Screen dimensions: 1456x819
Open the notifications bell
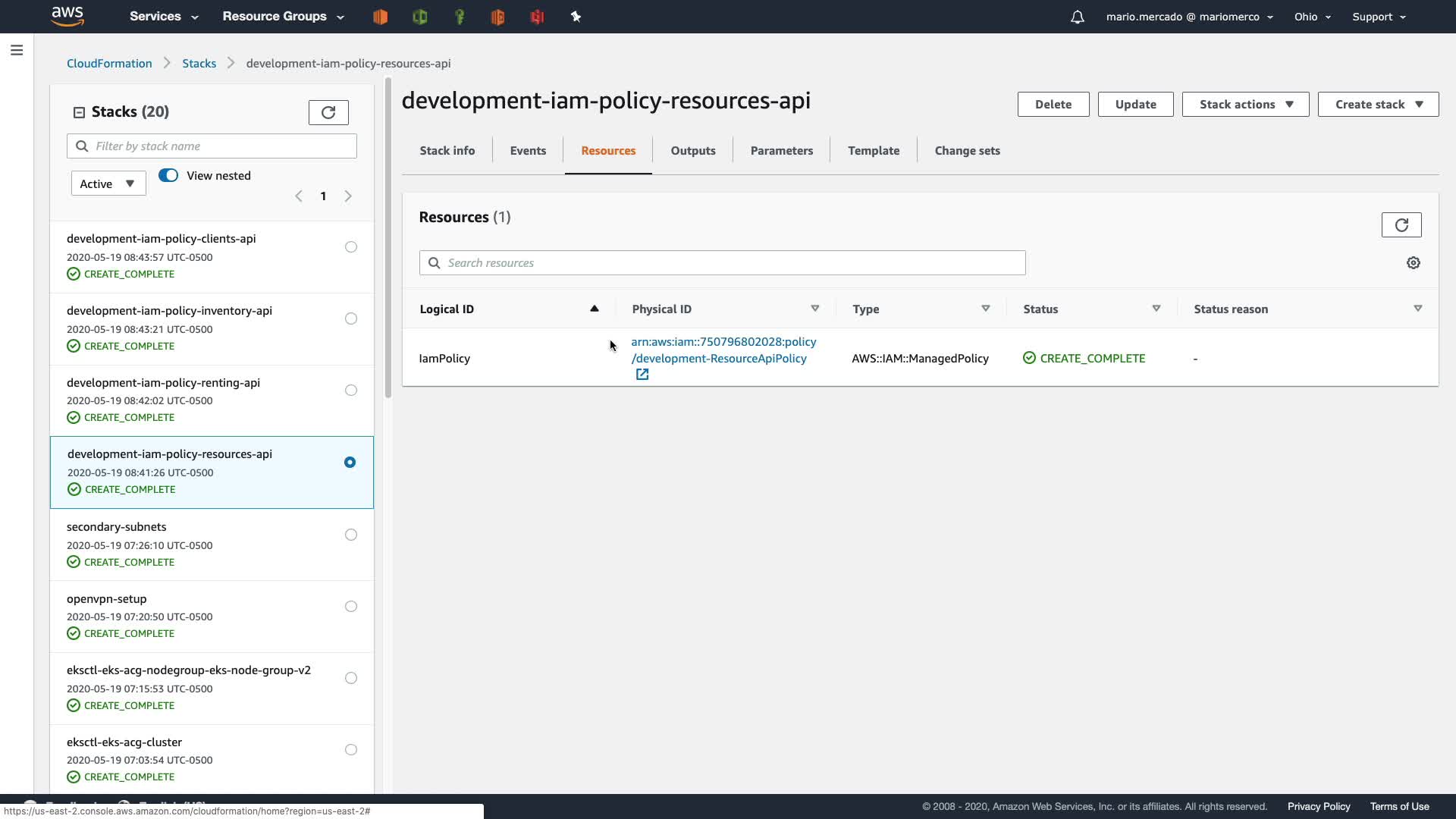[x=1077, y=17]
